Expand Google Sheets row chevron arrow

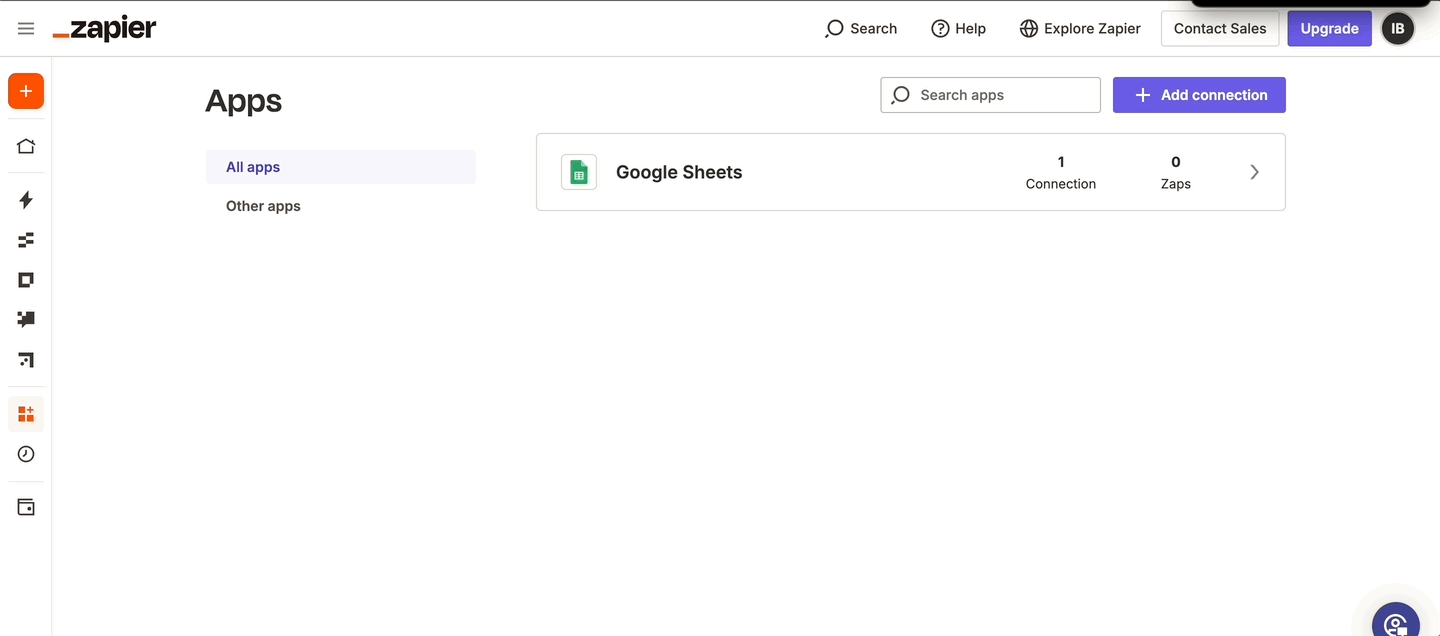(1254, 172)
